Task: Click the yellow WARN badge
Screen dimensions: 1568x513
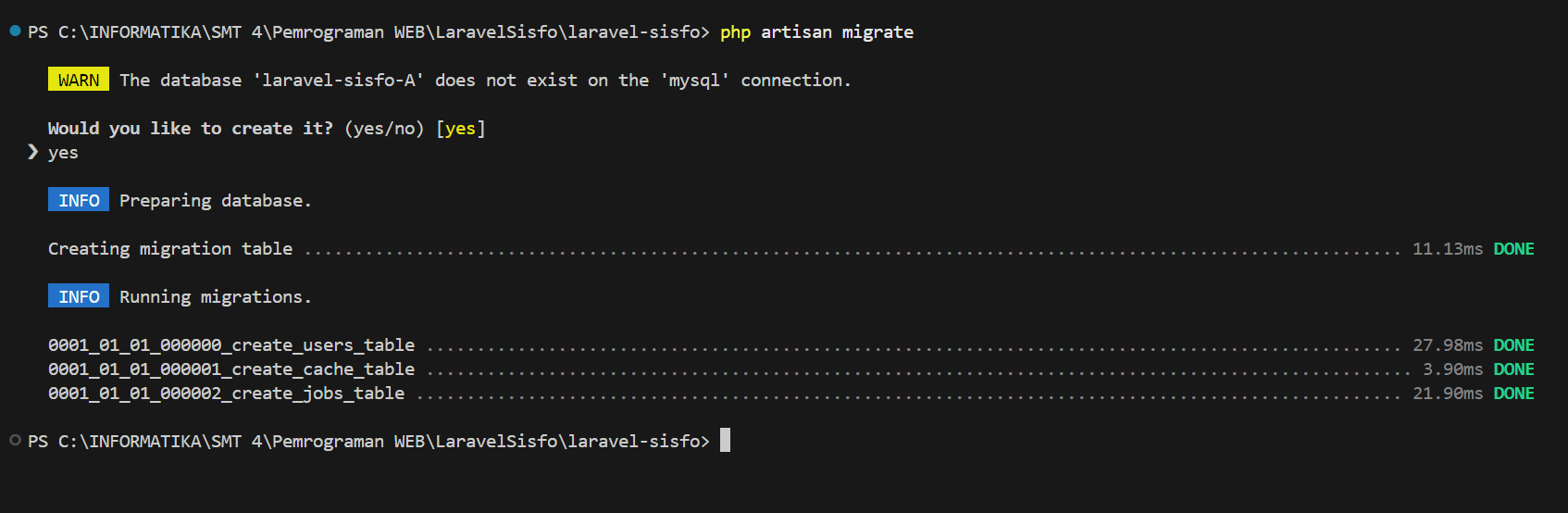Action: [79, 80]
